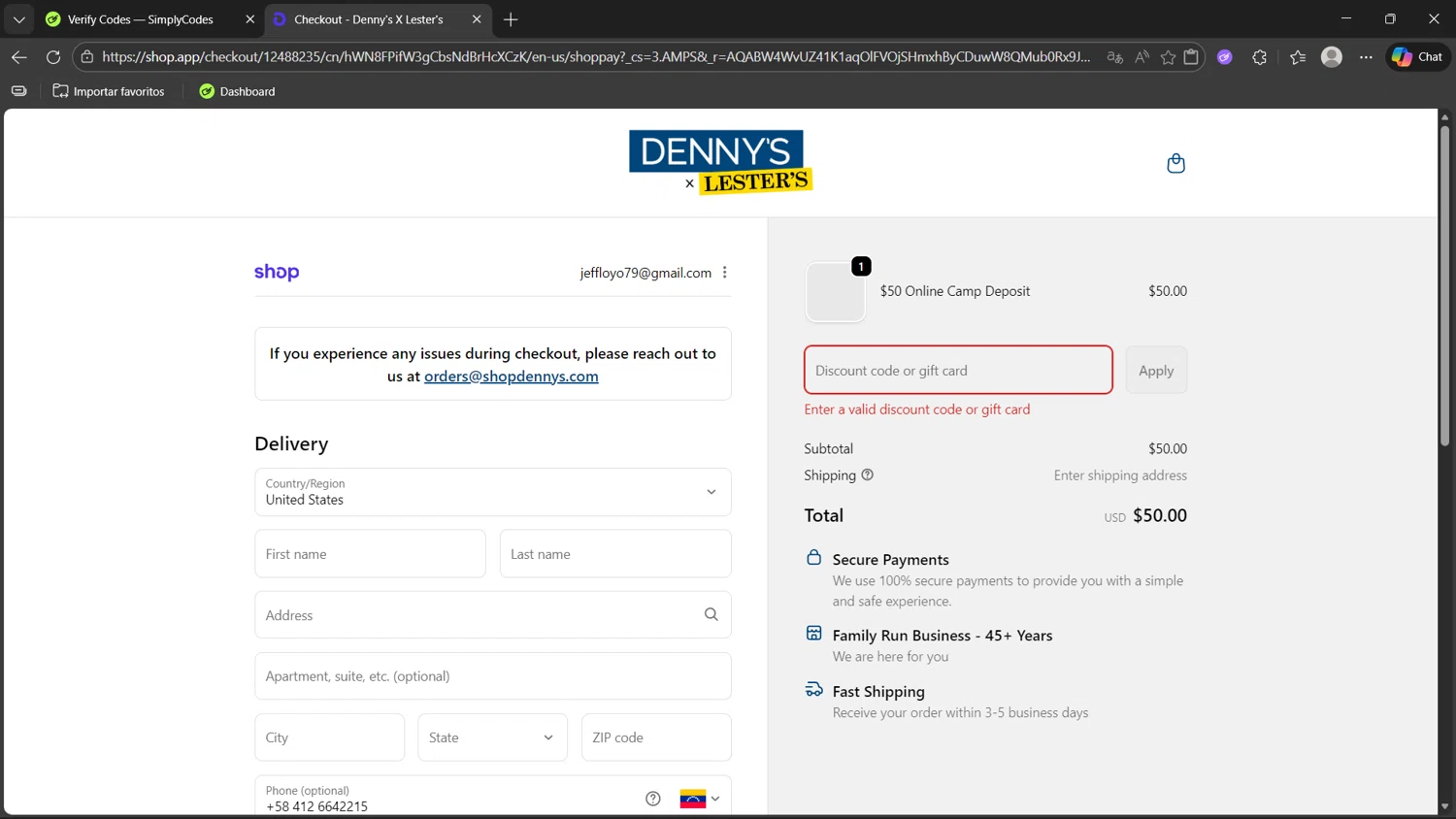Click the Enter shipping address text
Image resolution: width=1456 pixels, height=819 pixels.
1120,475
